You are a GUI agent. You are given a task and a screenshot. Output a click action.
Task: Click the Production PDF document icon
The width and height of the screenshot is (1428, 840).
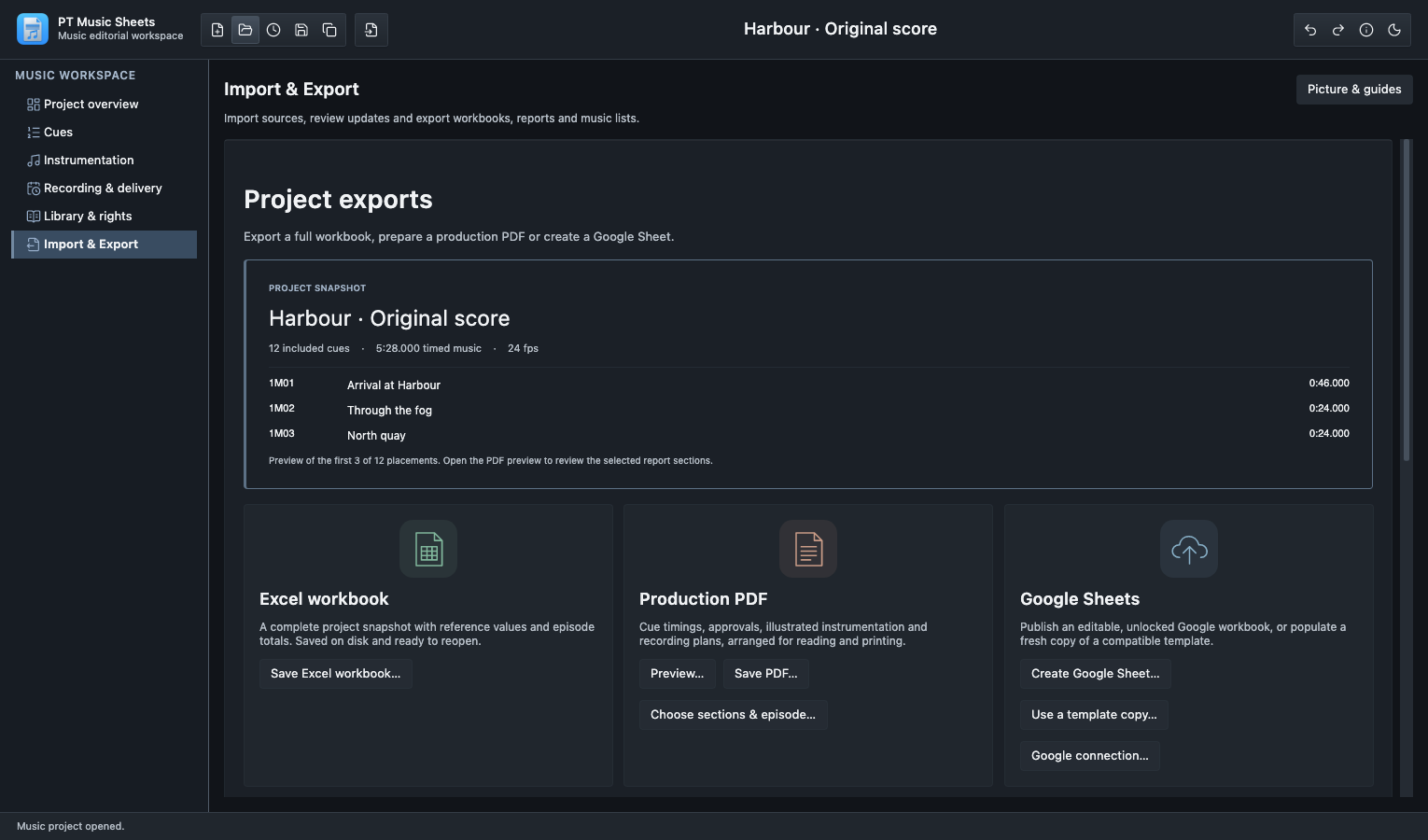click(808, 549)
